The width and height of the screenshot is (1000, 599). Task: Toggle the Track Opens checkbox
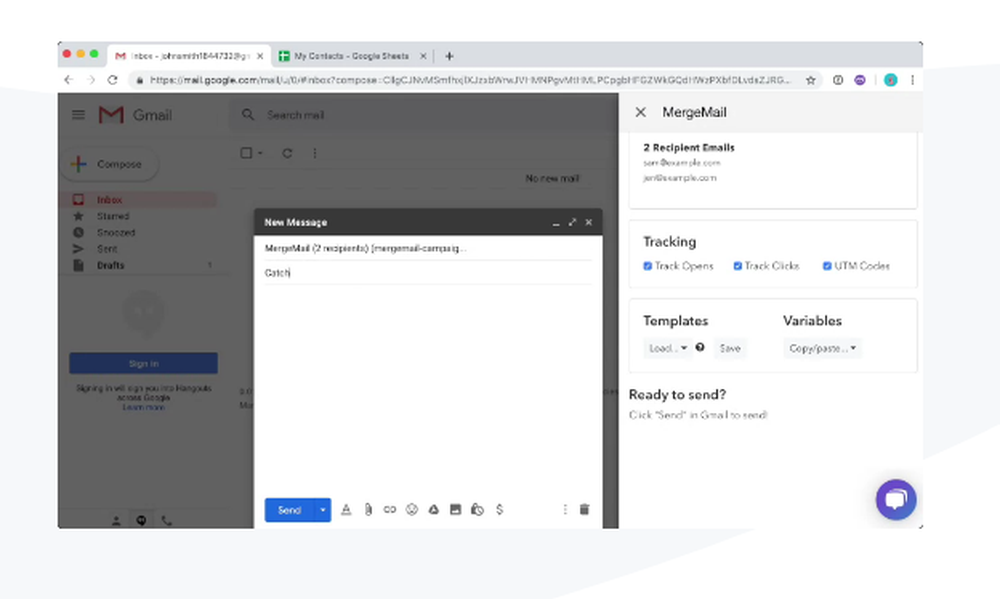coord(647,266)
